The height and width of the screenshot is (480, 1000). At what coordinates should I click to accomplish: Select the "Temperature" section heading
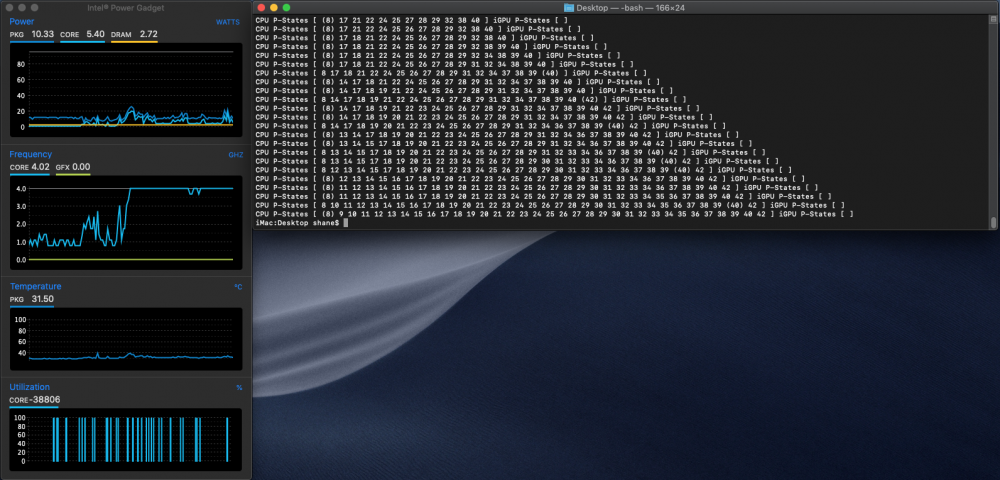click(36, 286)
